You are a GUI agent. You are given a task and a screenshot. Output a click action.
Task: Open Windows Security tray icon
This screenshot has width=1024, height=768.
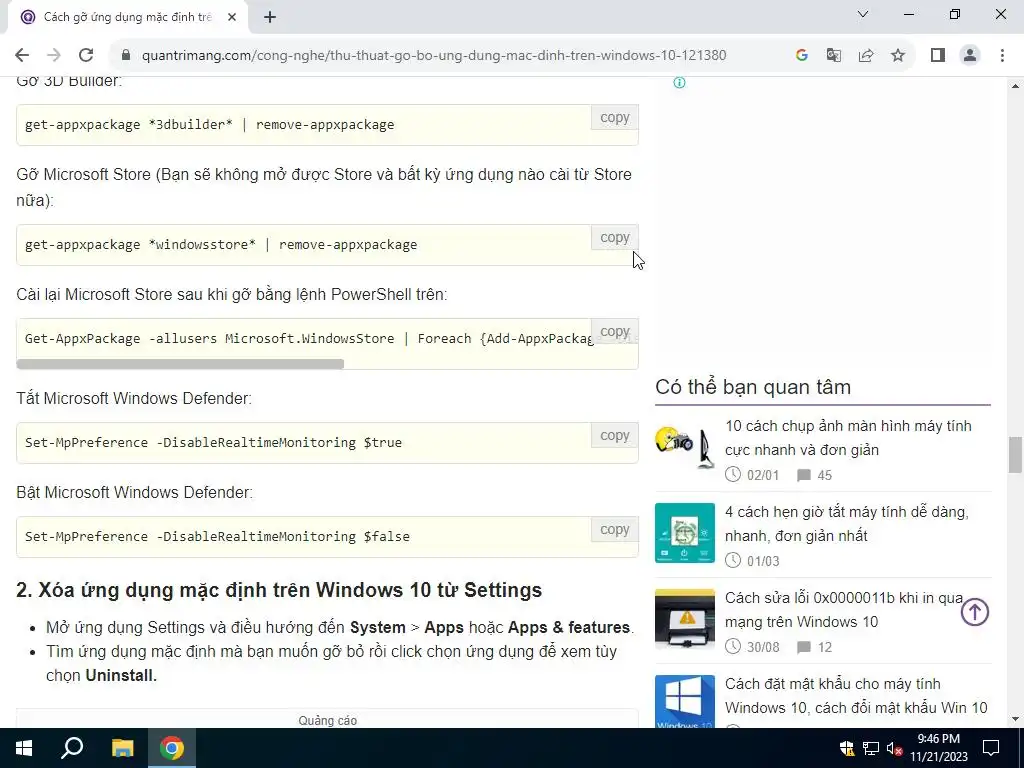[846, 748]
